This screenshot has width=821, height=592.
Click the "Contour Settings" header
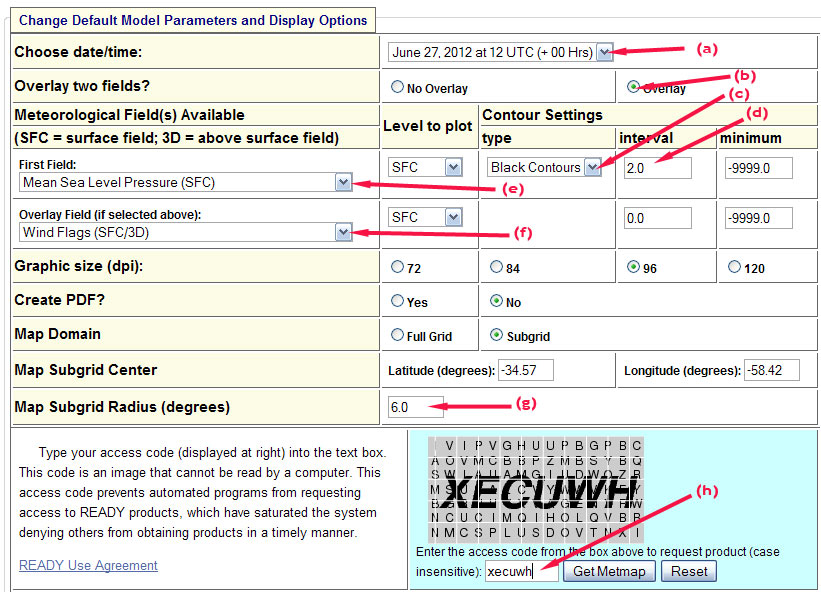click(x=542, y=115)
